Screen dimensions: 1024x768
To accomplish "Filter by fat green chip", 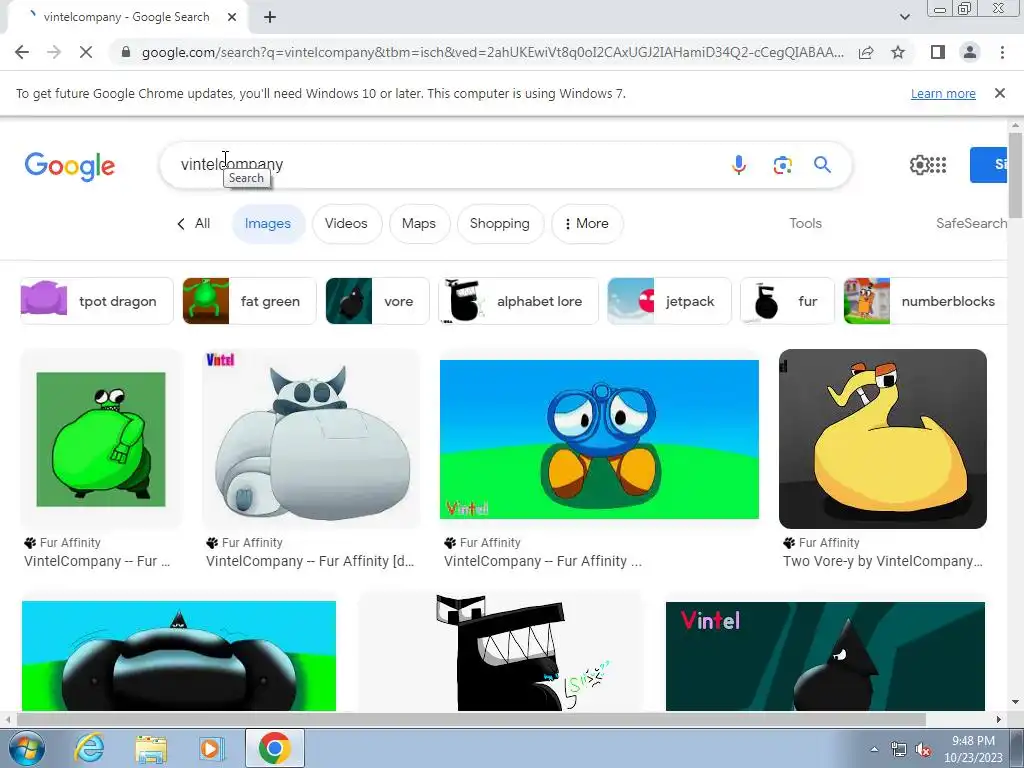I will pyautogui.click(x=249, y=301).
